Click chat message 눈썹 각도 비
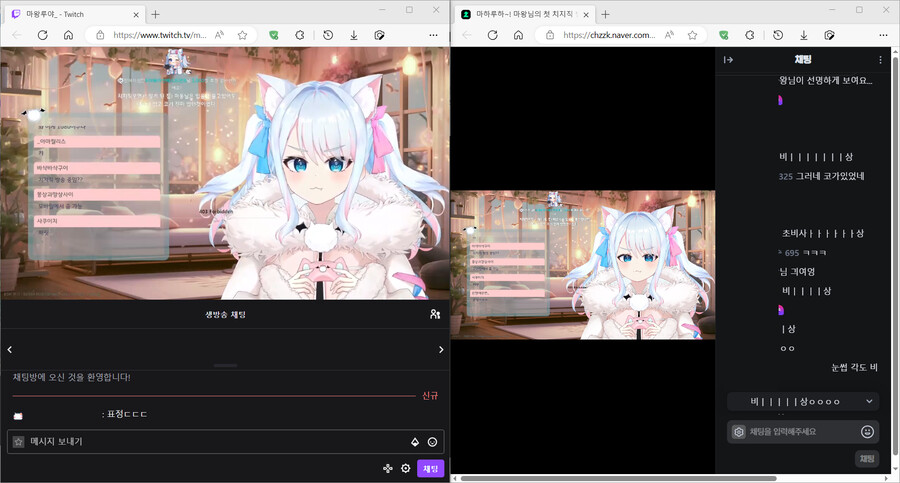This screenshot has width=900, height=483. (854, 368)
